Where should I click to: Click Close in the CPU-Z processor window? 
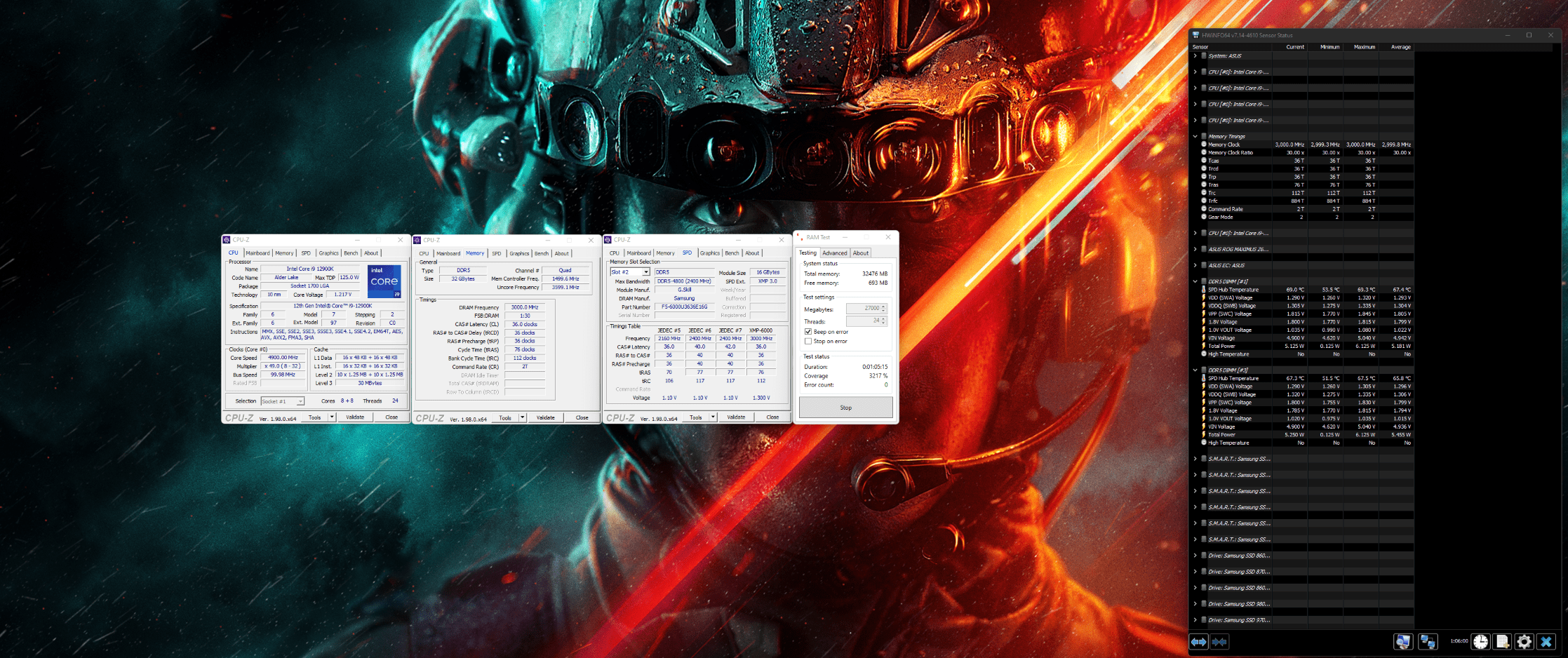coord(391,417)
